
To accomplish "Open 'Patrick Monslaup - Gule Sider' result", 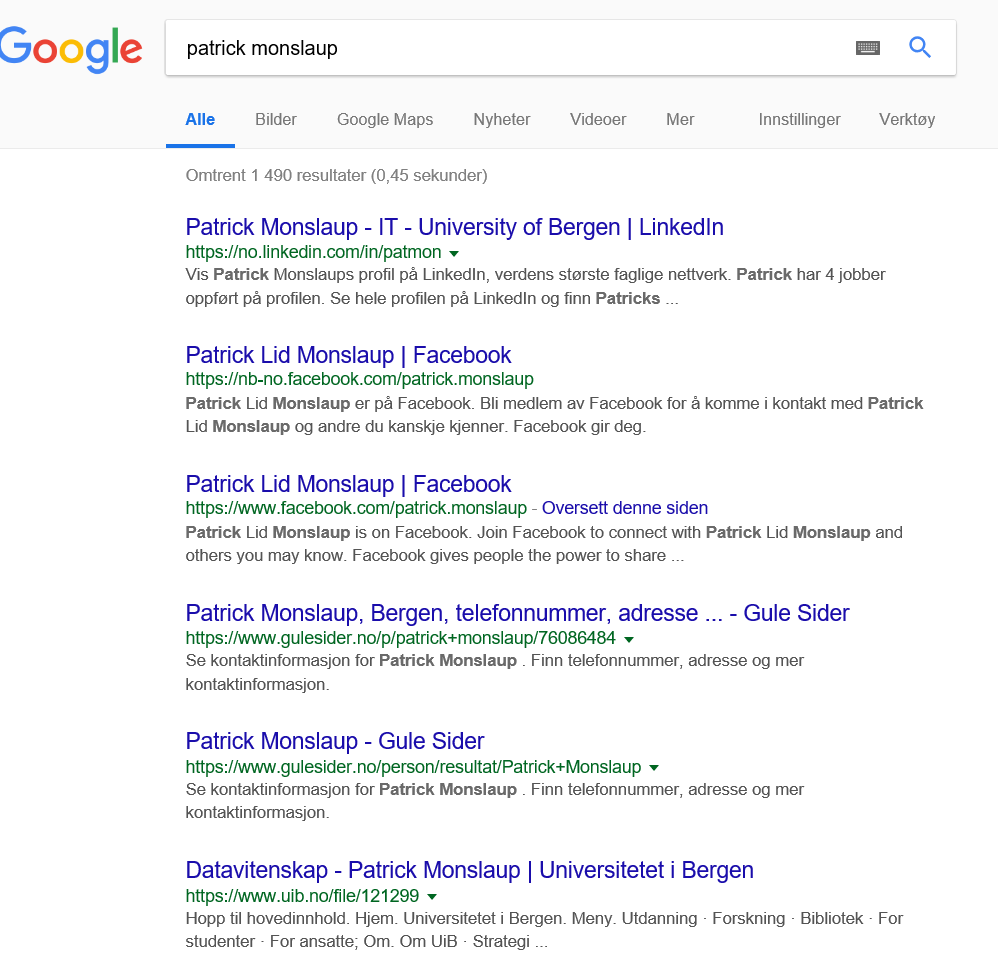I will [x=335, y=741].
